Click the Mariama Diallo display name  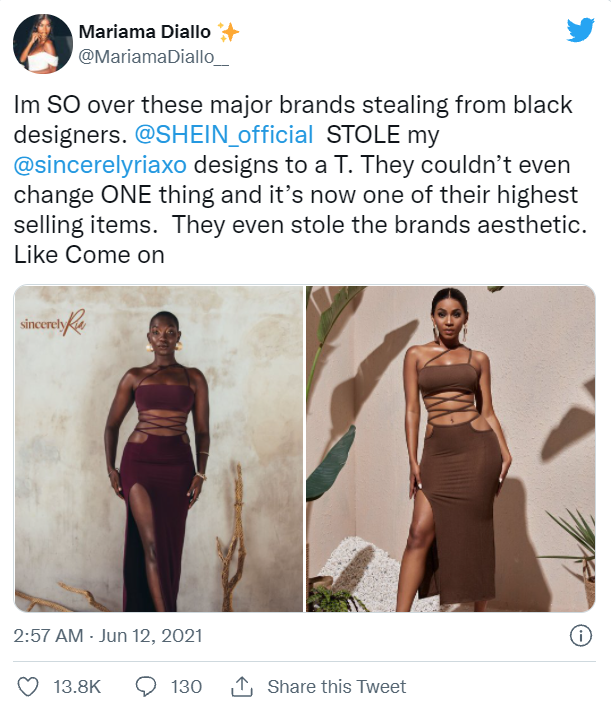145,32
